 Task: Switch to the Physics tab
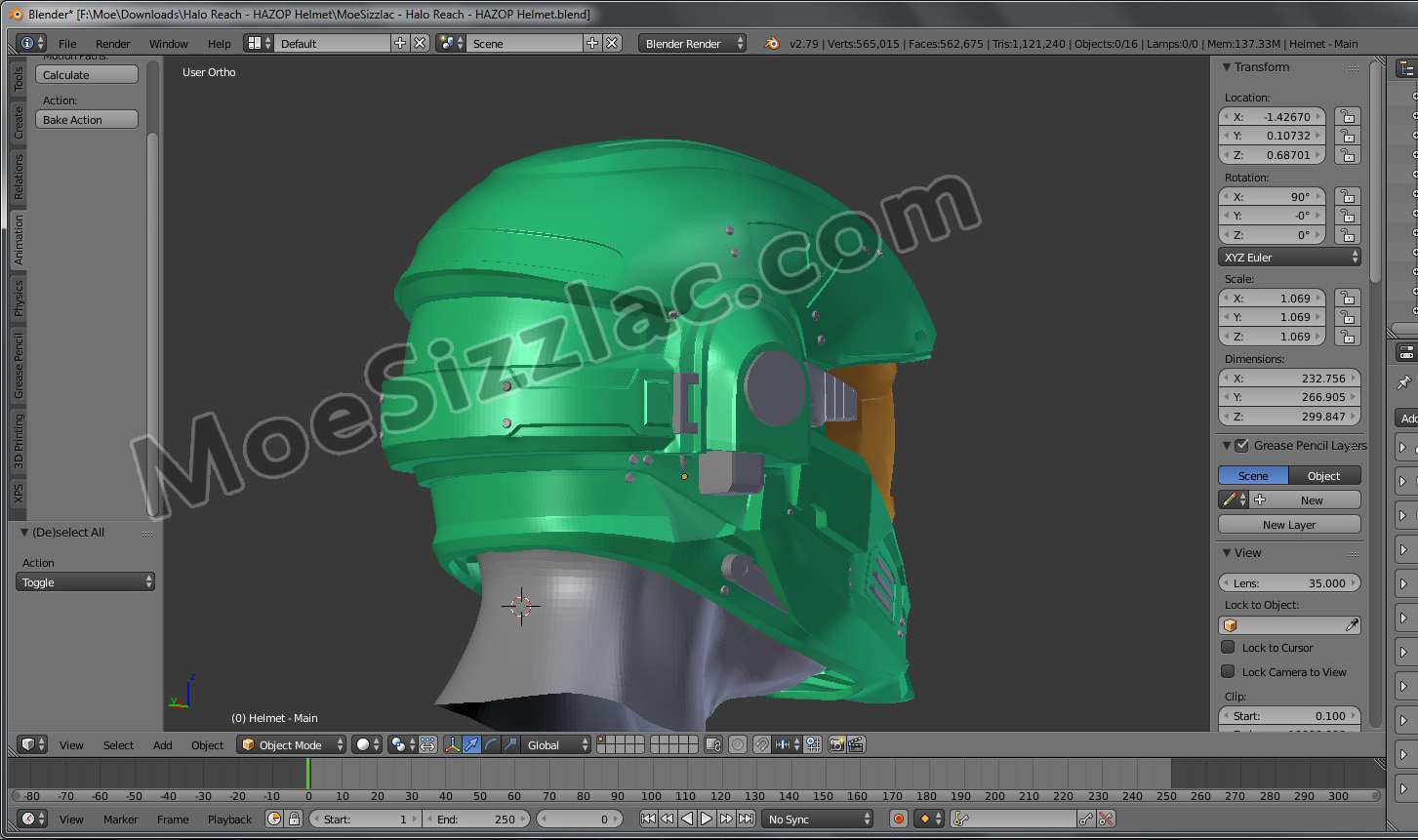(18, 299)
